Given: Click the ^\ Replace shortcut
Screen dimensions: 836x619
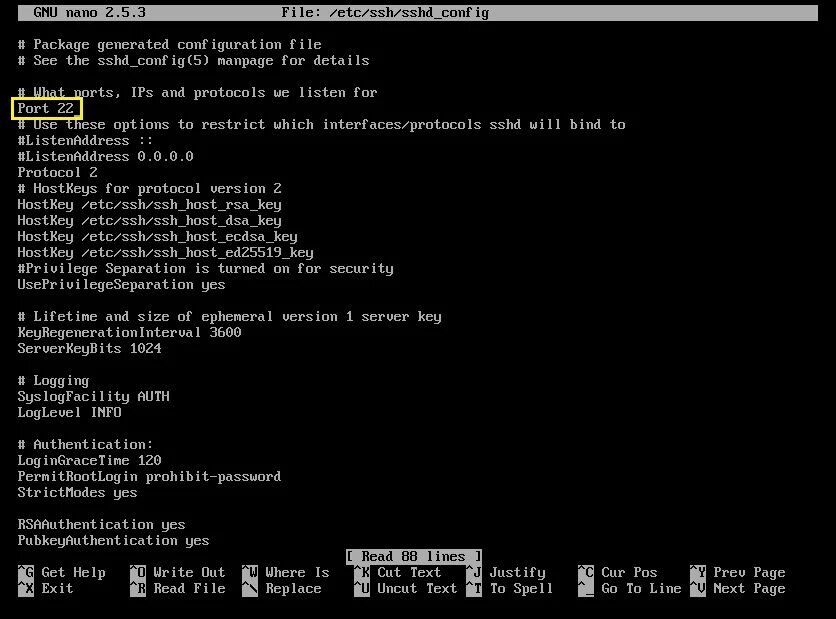Looking at the screenshot, I should (282, 589).
